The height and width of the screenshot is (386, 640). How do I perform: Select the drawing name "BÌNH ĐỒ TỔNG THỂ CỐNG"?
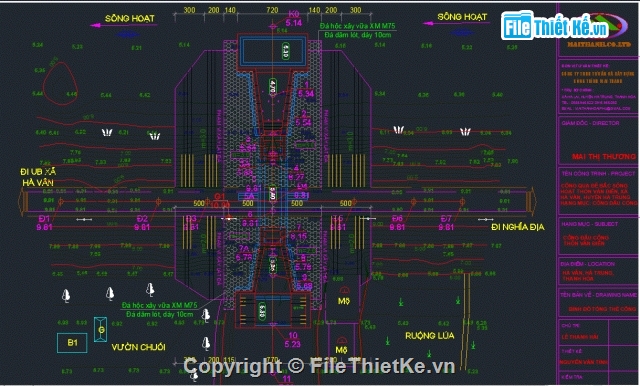(x=602, y=309)
